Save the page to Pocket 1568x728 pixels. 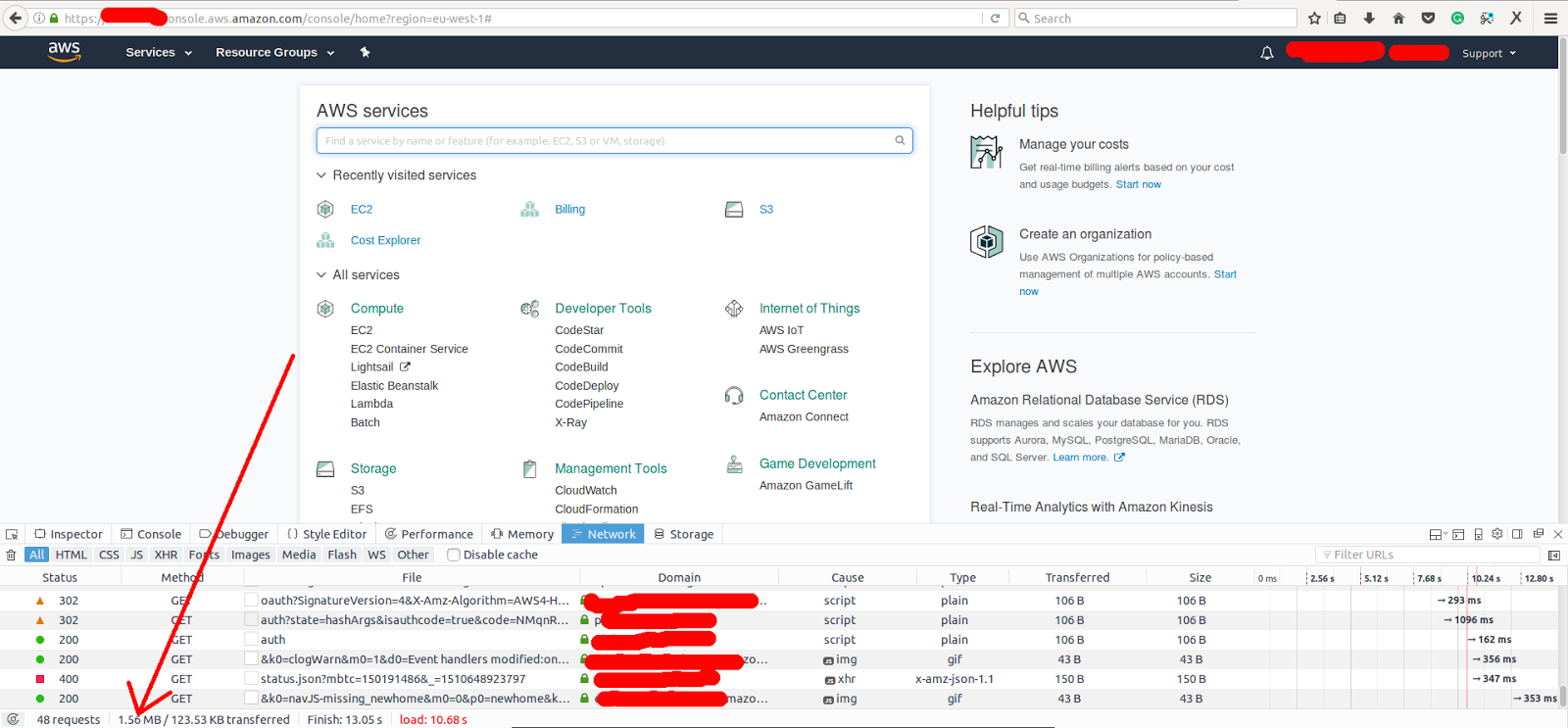(x=1428, y=18)
